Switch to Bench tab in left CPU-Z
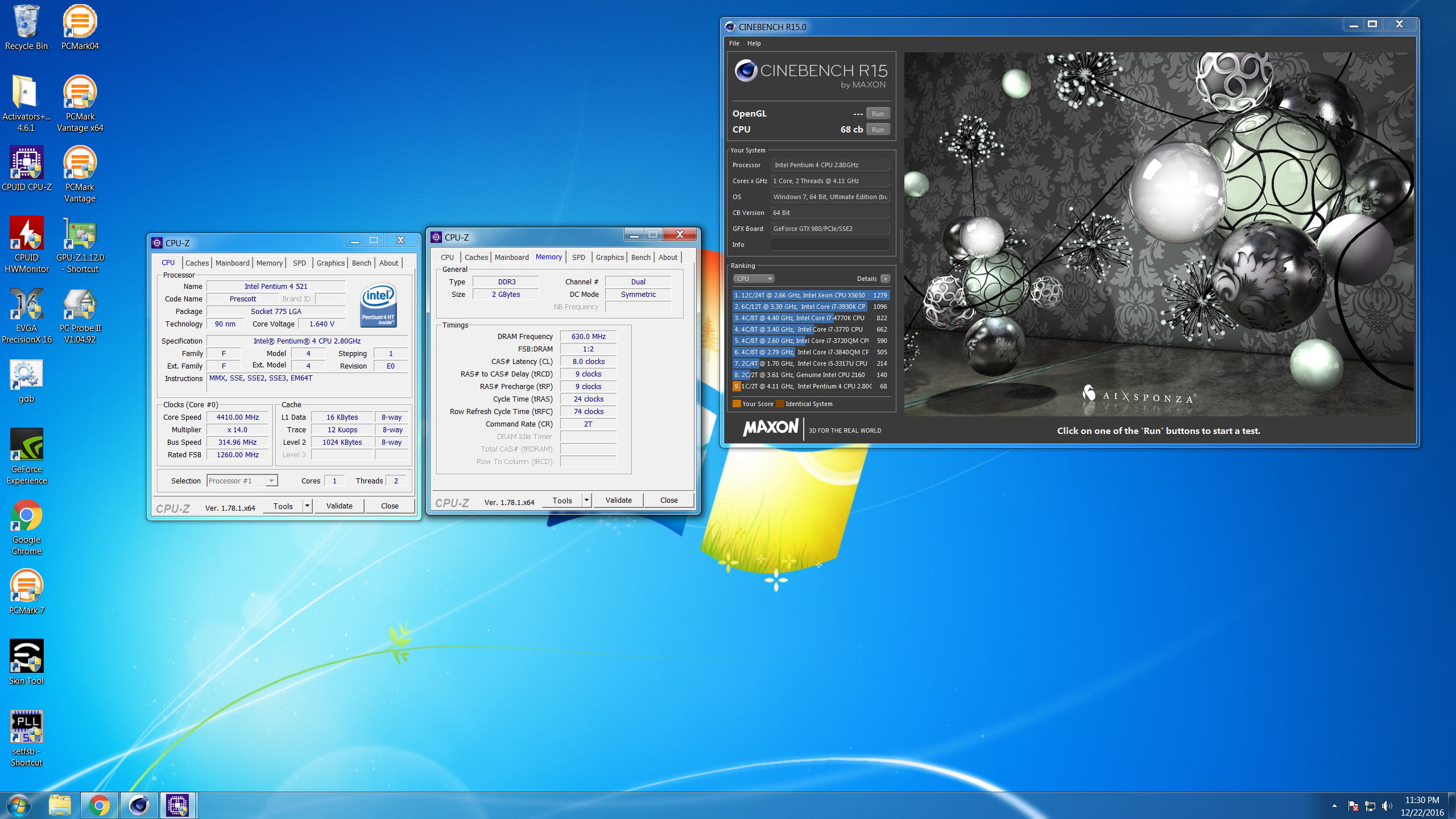1456x819 pixels. [361, 263]
